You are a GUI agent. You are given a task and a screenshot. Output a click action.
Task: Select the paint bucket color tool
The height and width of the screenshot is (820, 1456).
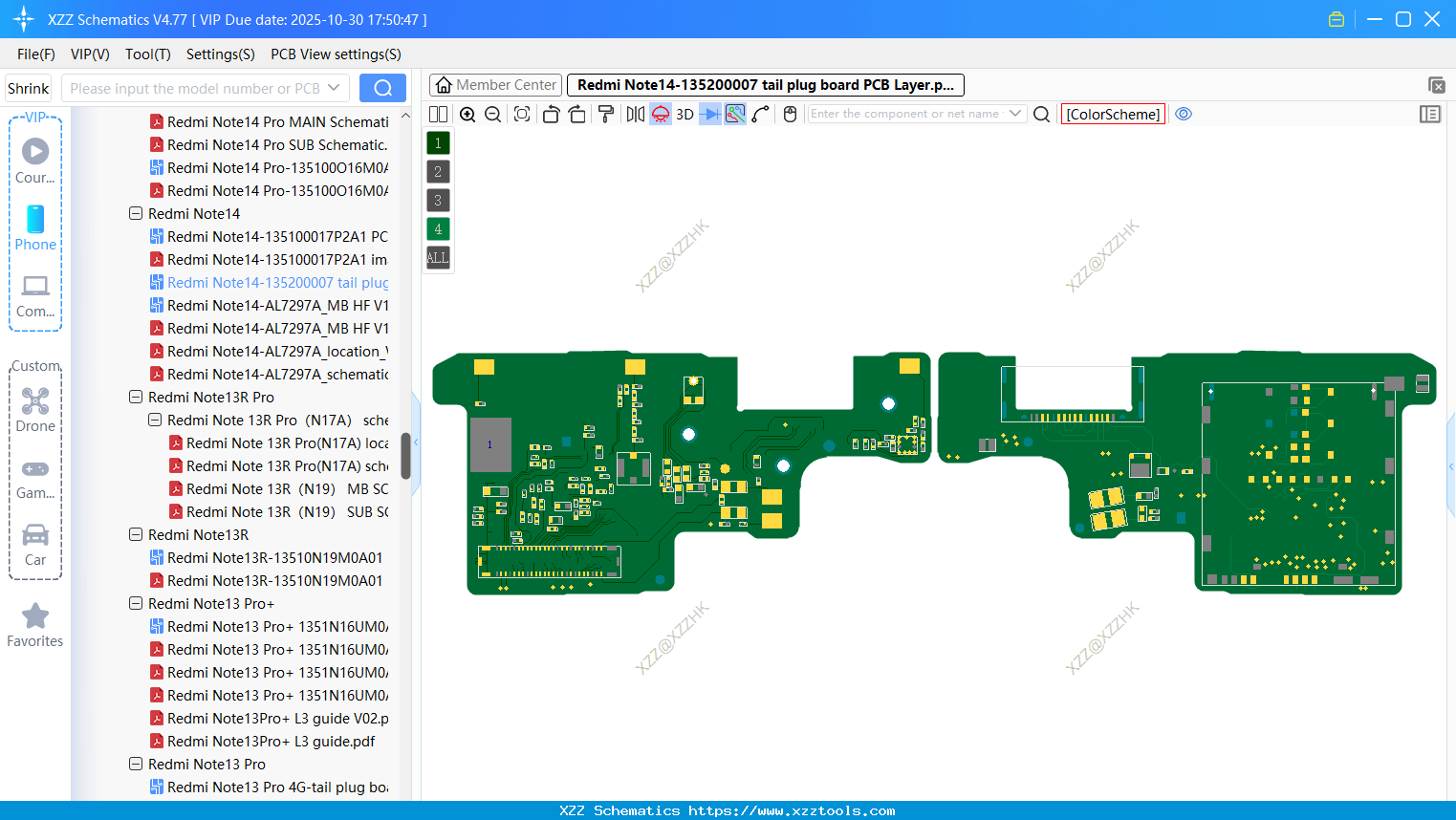tap(605, 114)
